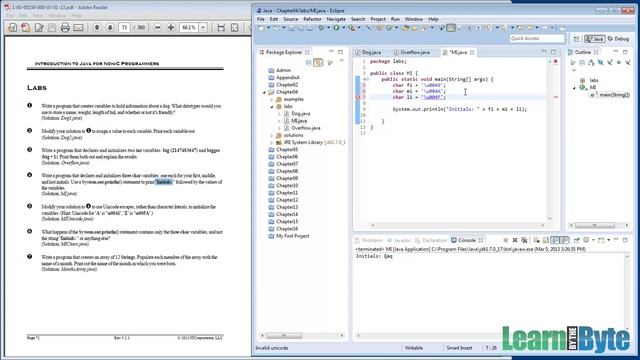Screen dimensions: 640x360
Task: Go to previous page in Adobe Reader
Action: pyautogui.click(x=97, y=27)
